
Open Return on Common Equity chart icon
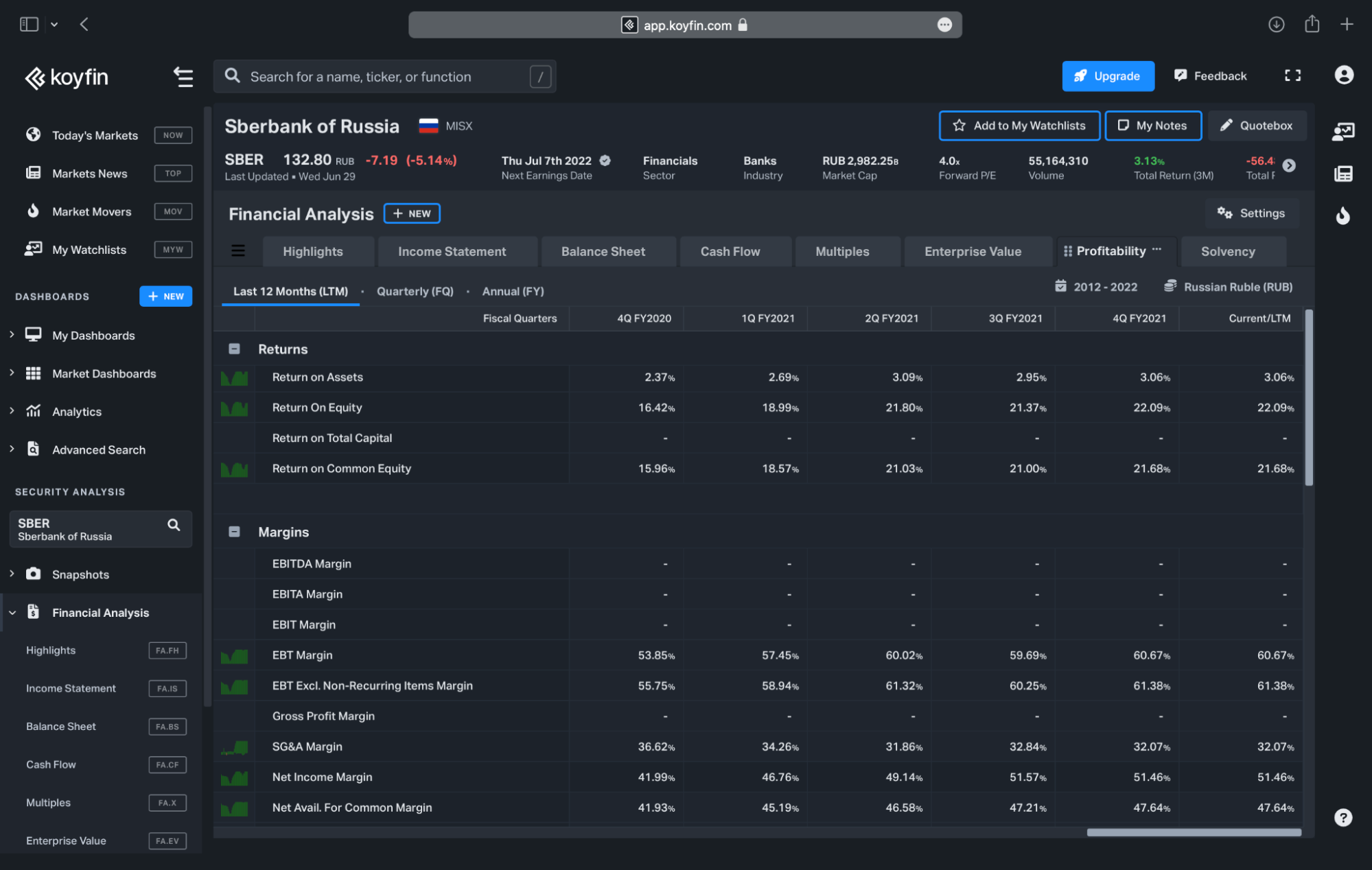[234, 469]
